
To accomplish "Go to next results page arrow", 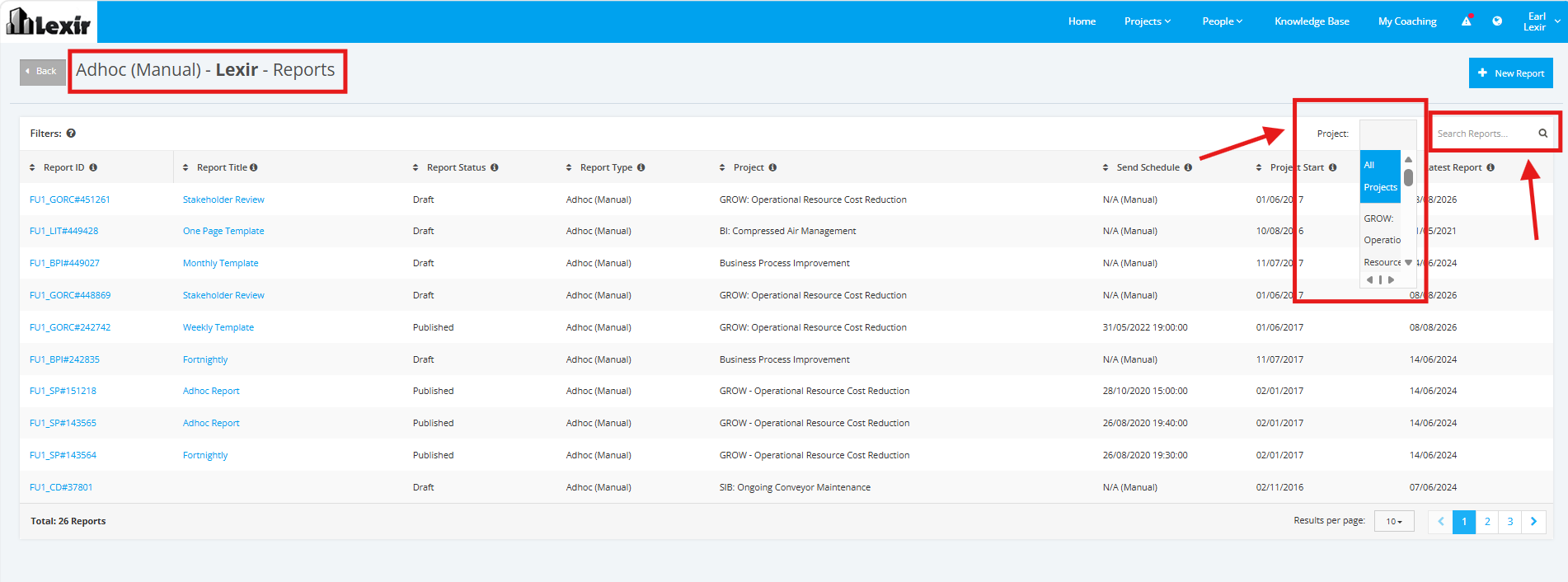I will click(1534, 522).
